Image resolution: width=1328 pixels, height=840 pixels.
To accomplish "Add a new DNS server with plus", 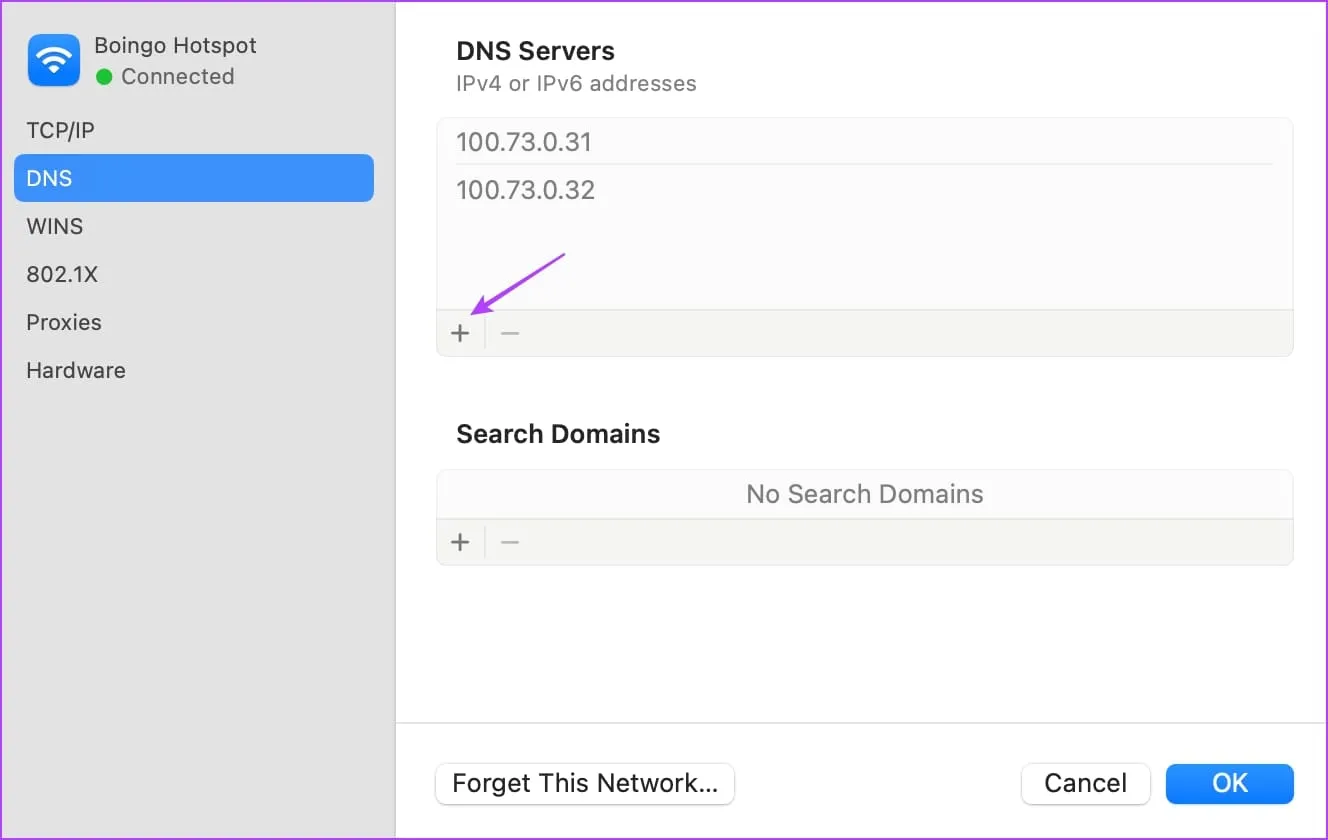I will 460,333.
